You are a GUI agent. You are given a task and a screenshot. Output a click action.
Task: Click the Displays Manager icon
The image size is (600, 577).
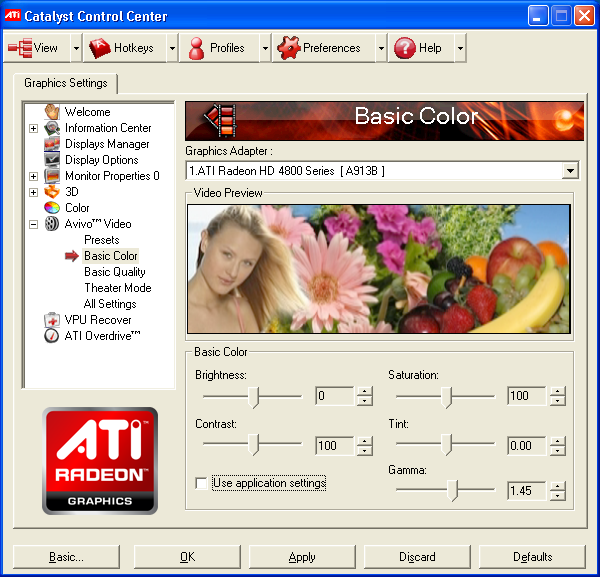[x=52, y=144]
